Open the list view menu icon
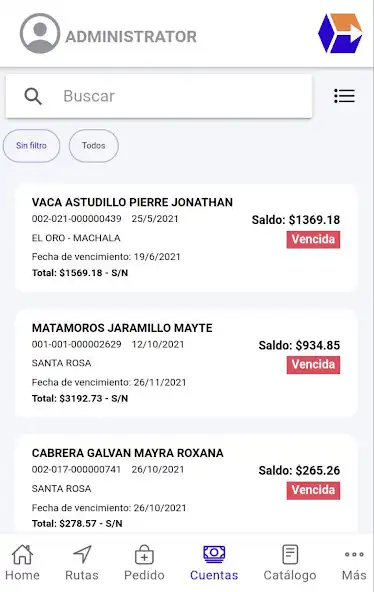The image size is (374, 592). (344, 96)
